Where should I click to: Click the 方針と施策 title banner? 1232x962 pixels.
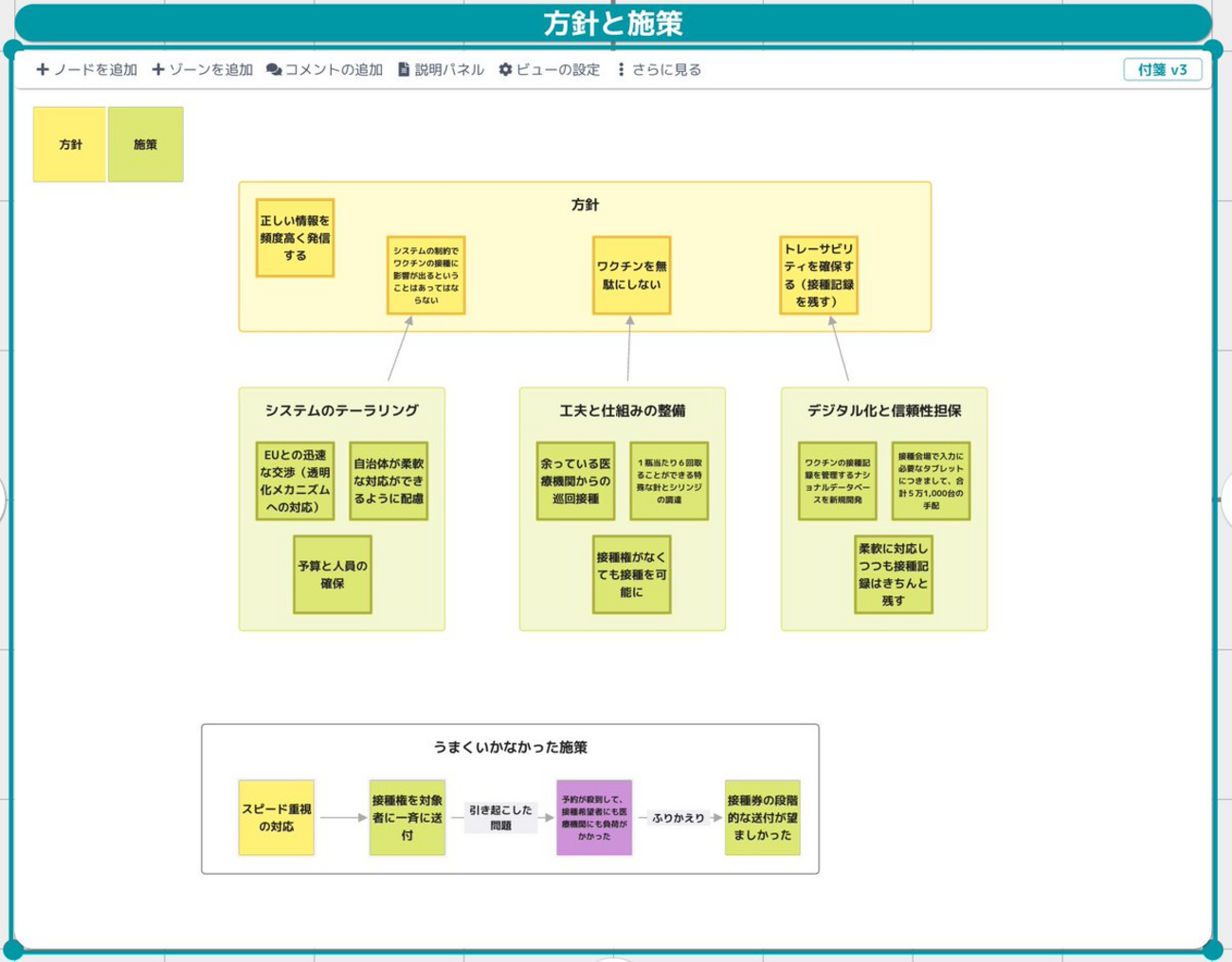tap(613, 24)
